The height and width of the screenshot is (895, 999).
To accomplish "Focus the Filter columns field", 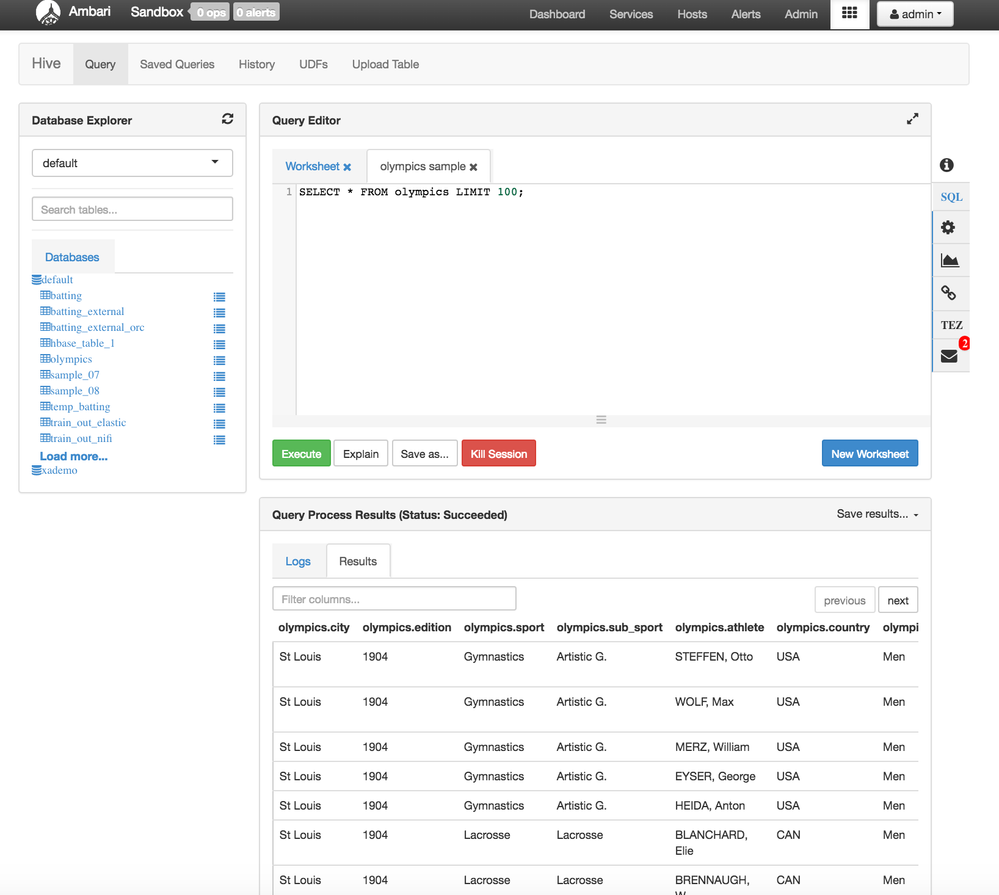I will (x=394, y=599).
